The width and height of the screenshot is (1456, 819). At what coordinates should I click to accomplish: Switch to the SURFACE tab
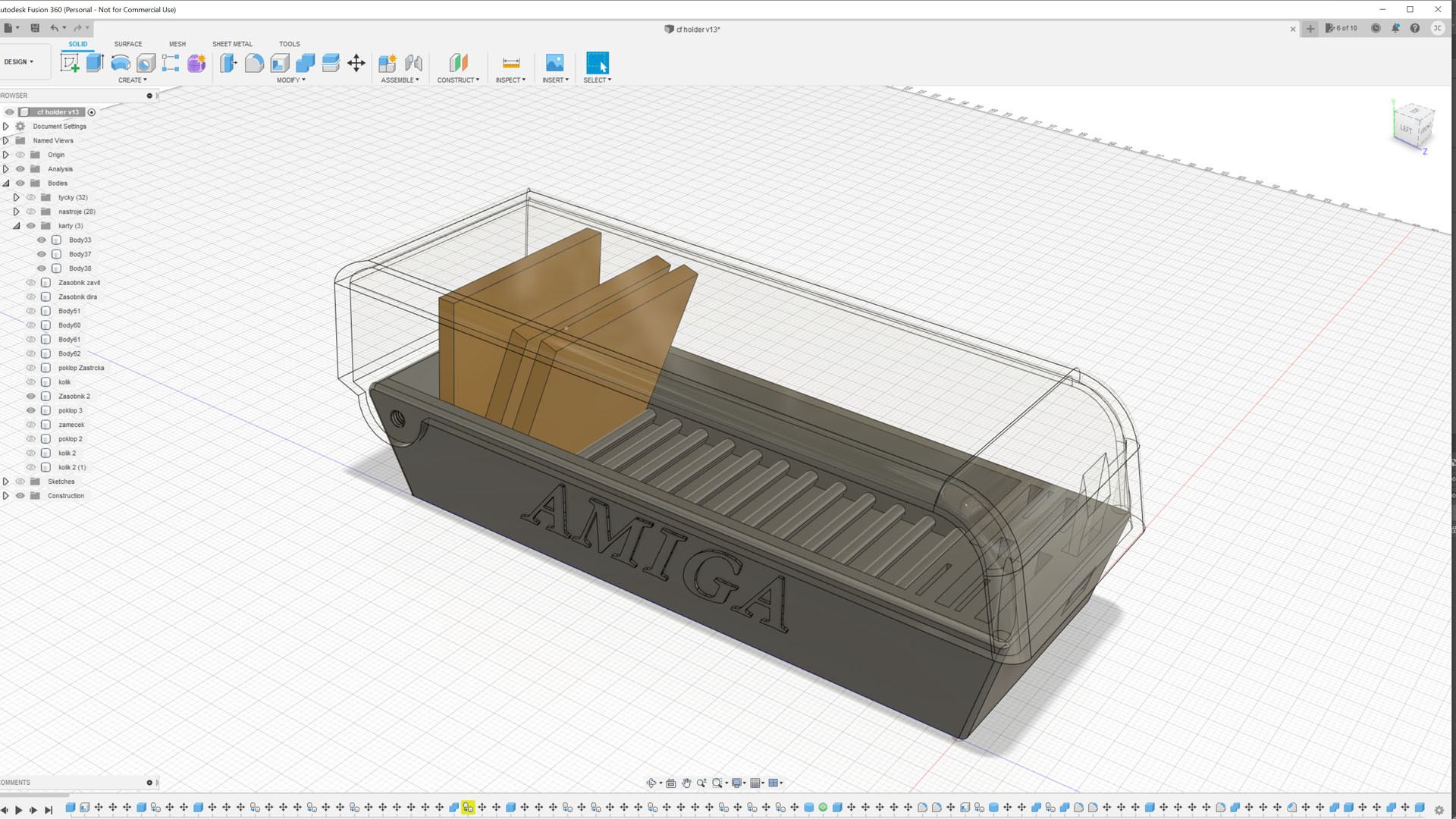coord(128,44)
